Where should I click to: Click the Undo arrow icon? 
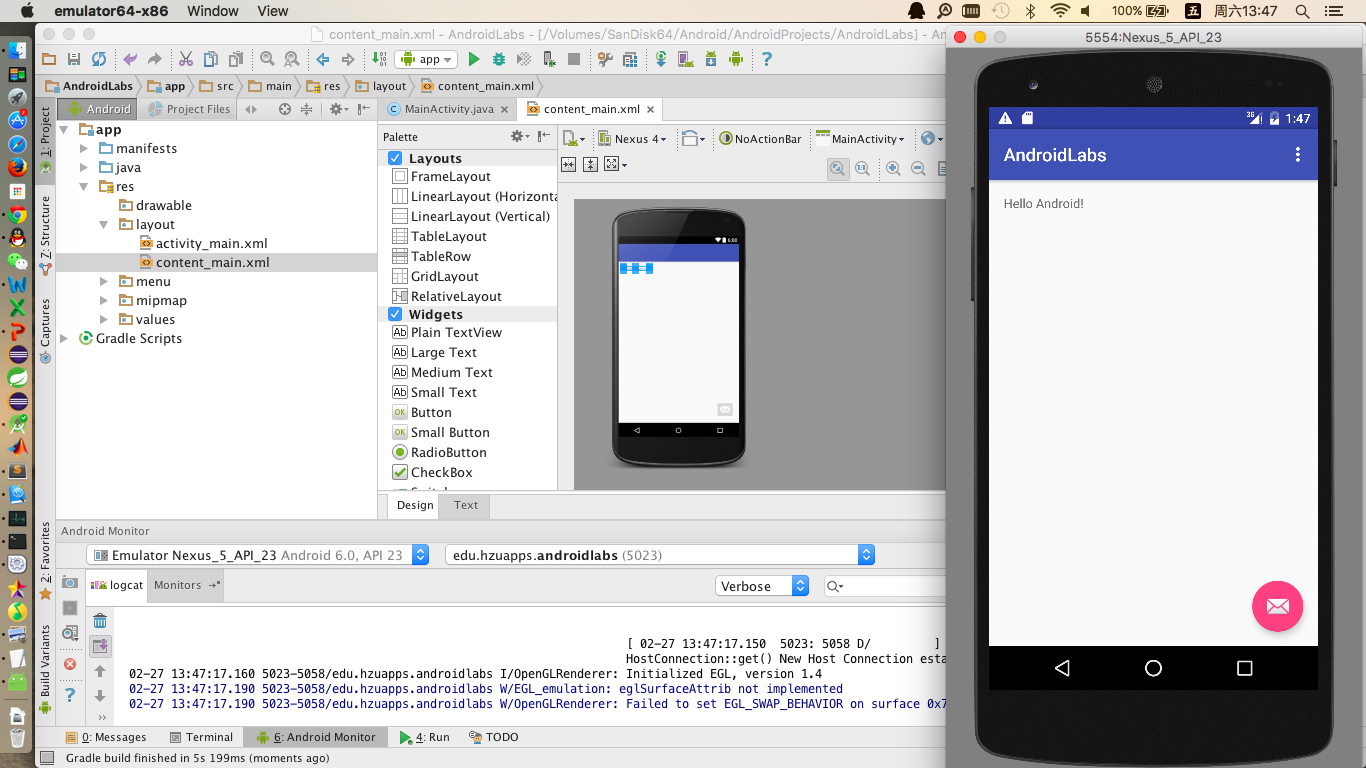(130, 59)
